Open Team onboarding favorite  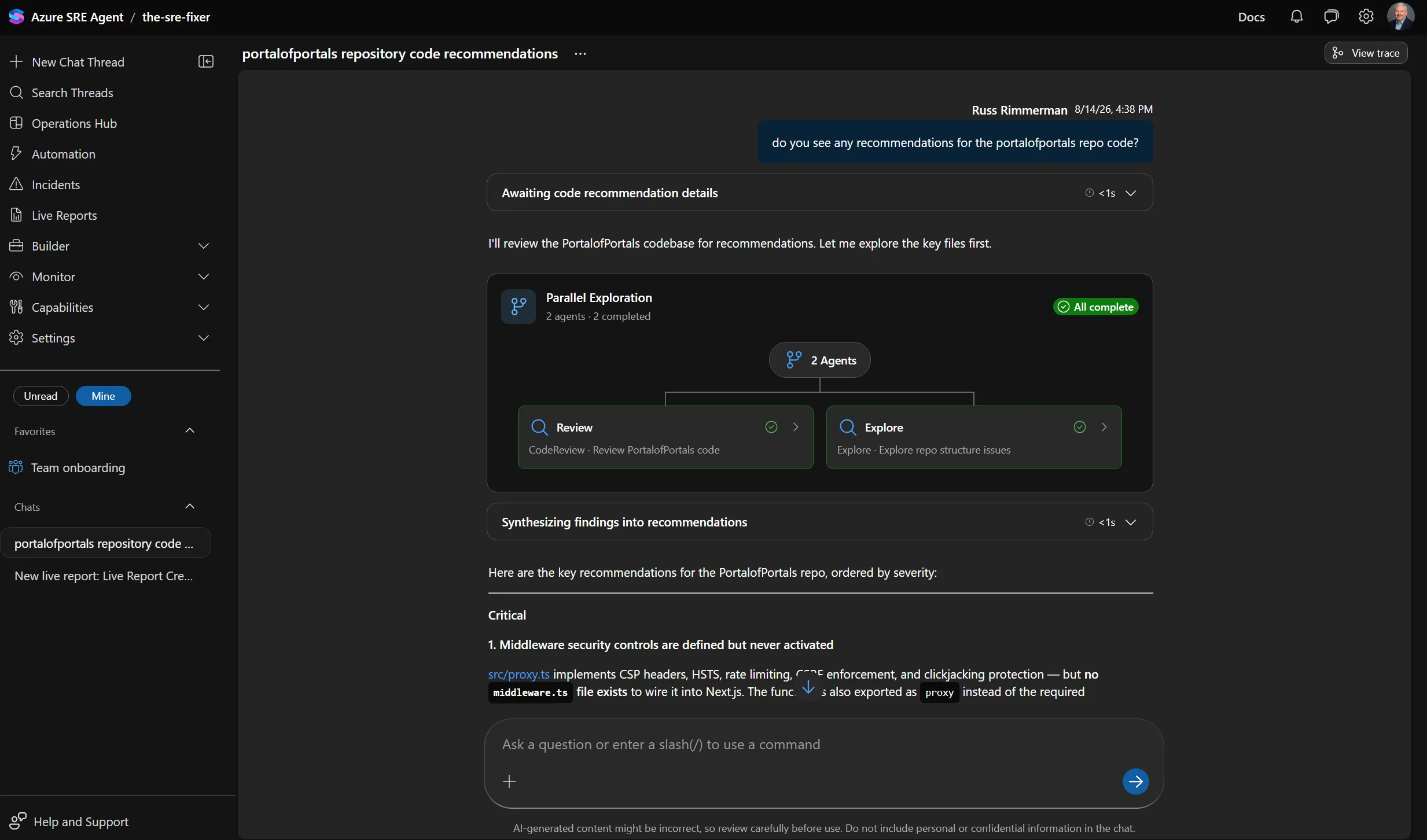pos(78,467)
